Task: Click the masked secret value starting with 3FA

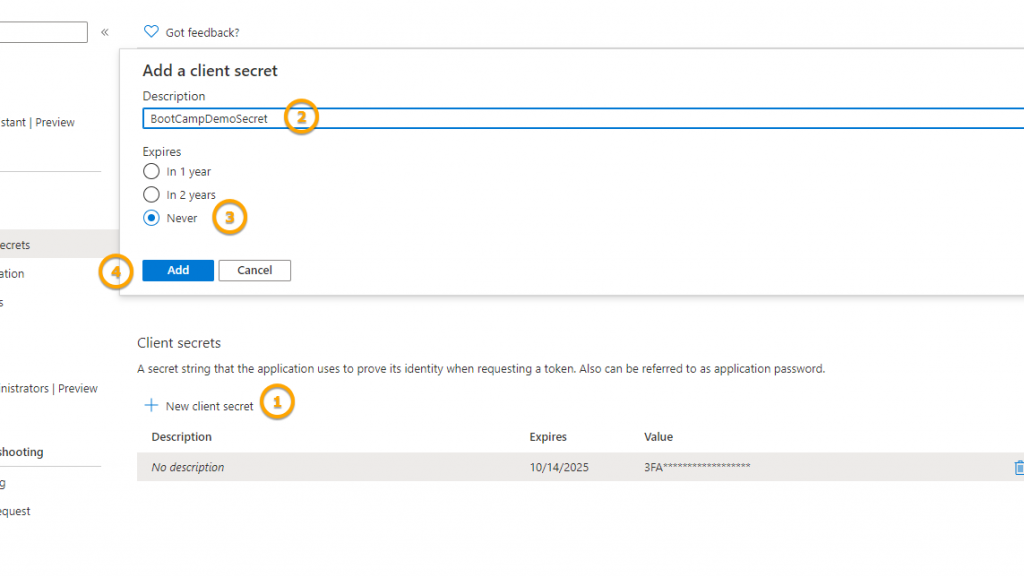Action: (697, 467)
